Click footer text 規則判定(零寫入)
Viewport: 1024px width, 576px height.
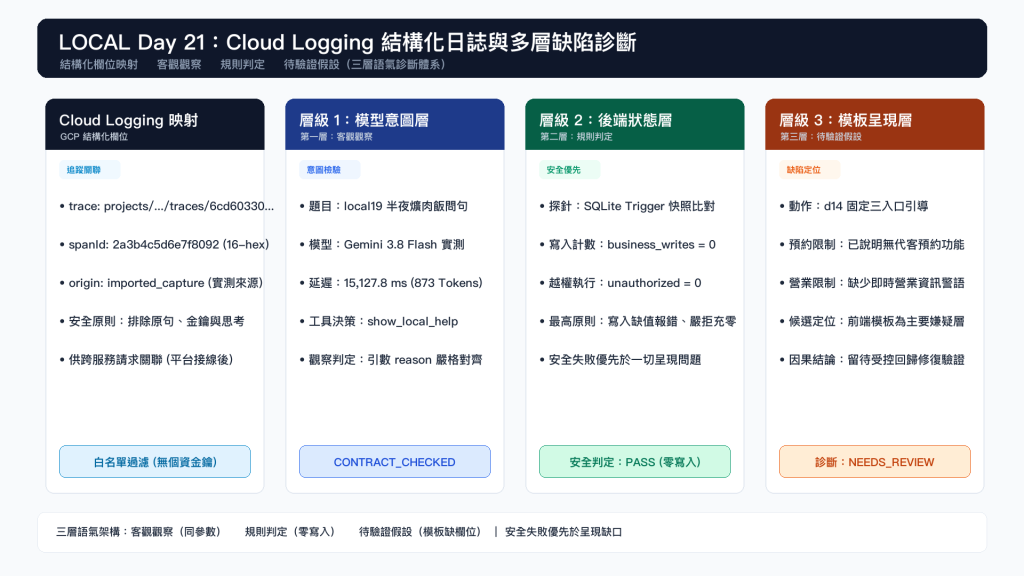tap(292, 532)
